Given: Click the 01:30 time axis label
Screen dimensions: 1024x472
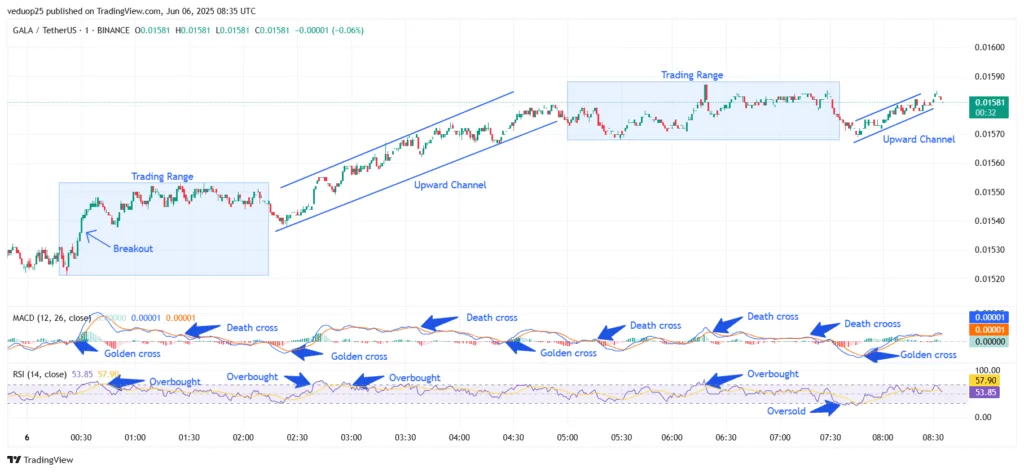Looking at the screenshot, I should pyautogui.click(x=189, y=437).
